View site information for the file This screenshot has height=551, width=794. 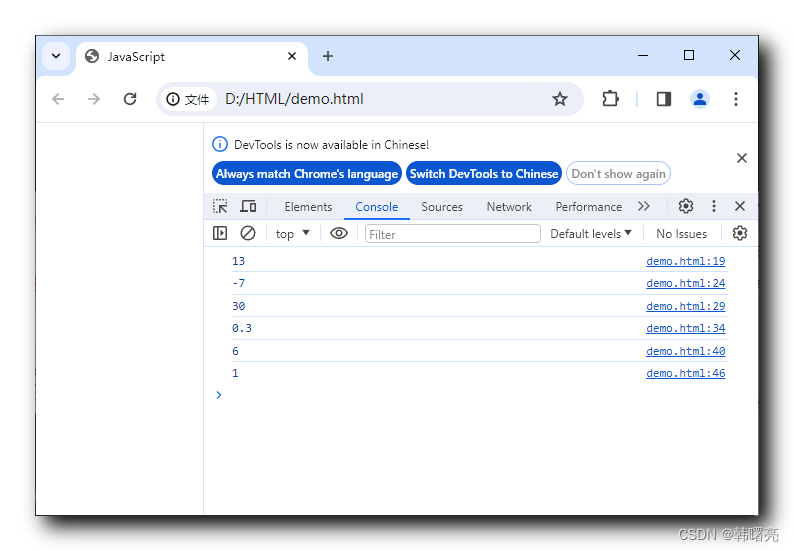(188, 99)
